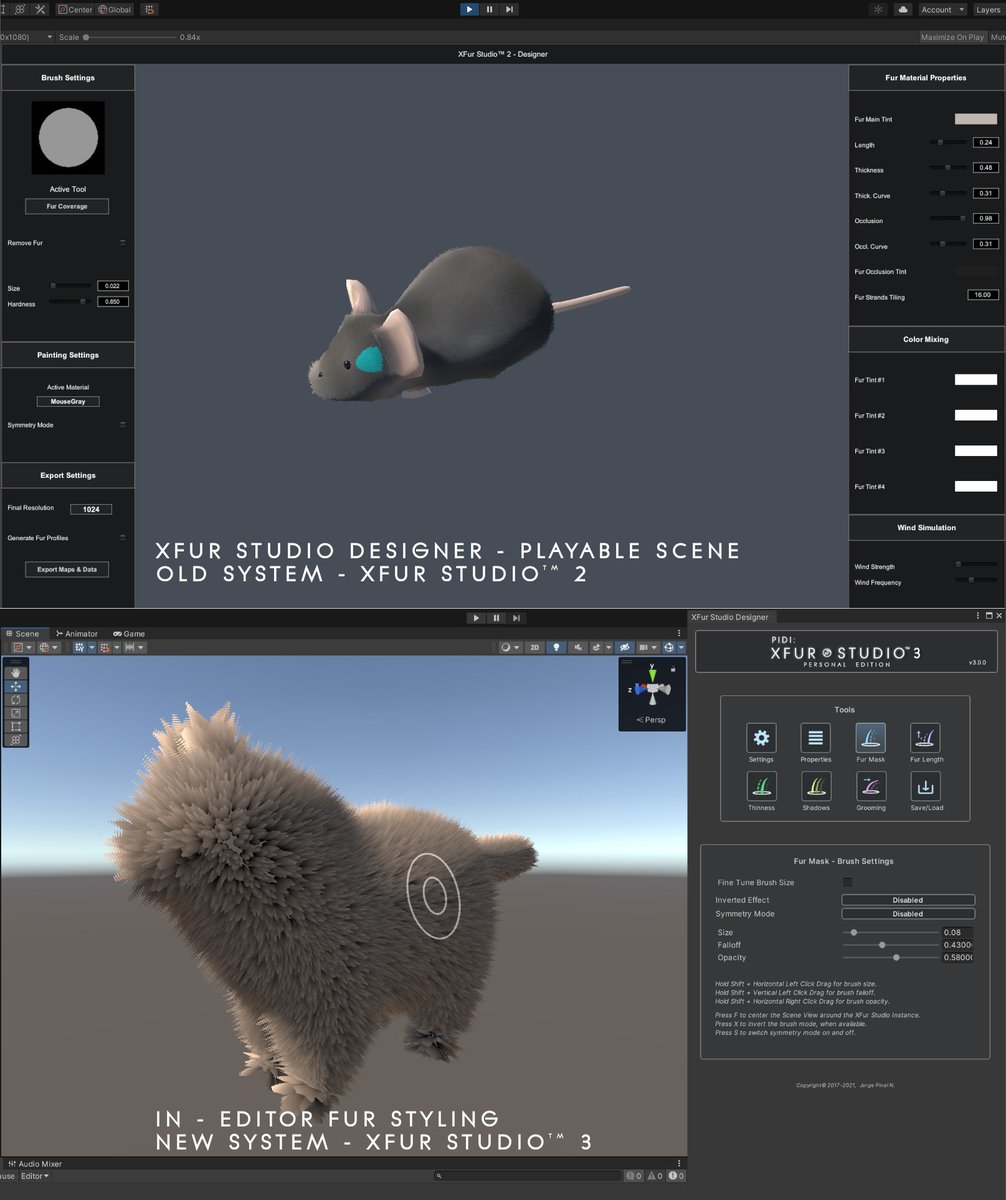This screenshot has width=1006, height=1200.
Task: Adjust the Opacity slider in brush settings
Action: (x=891, y=957)
